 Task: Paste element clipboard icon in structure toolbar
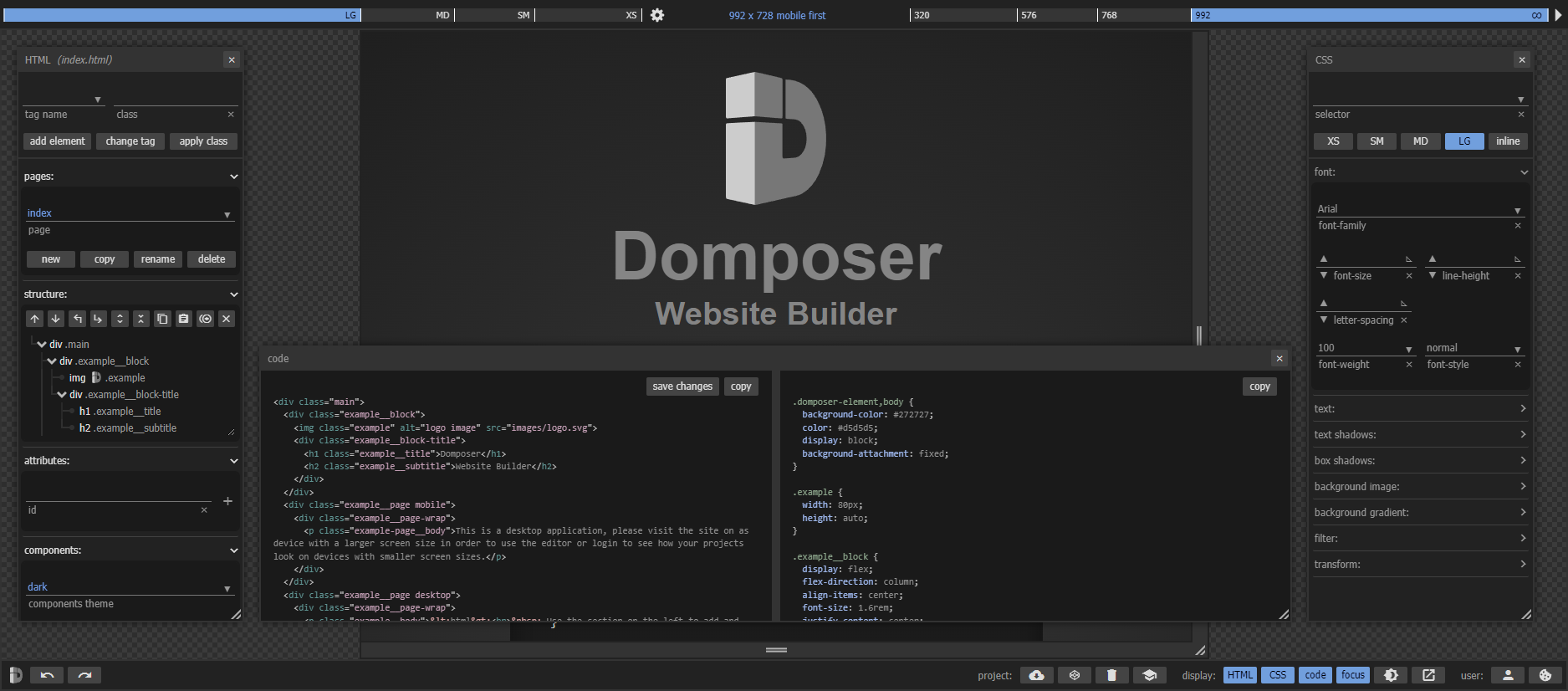click(x=183, y=319)
